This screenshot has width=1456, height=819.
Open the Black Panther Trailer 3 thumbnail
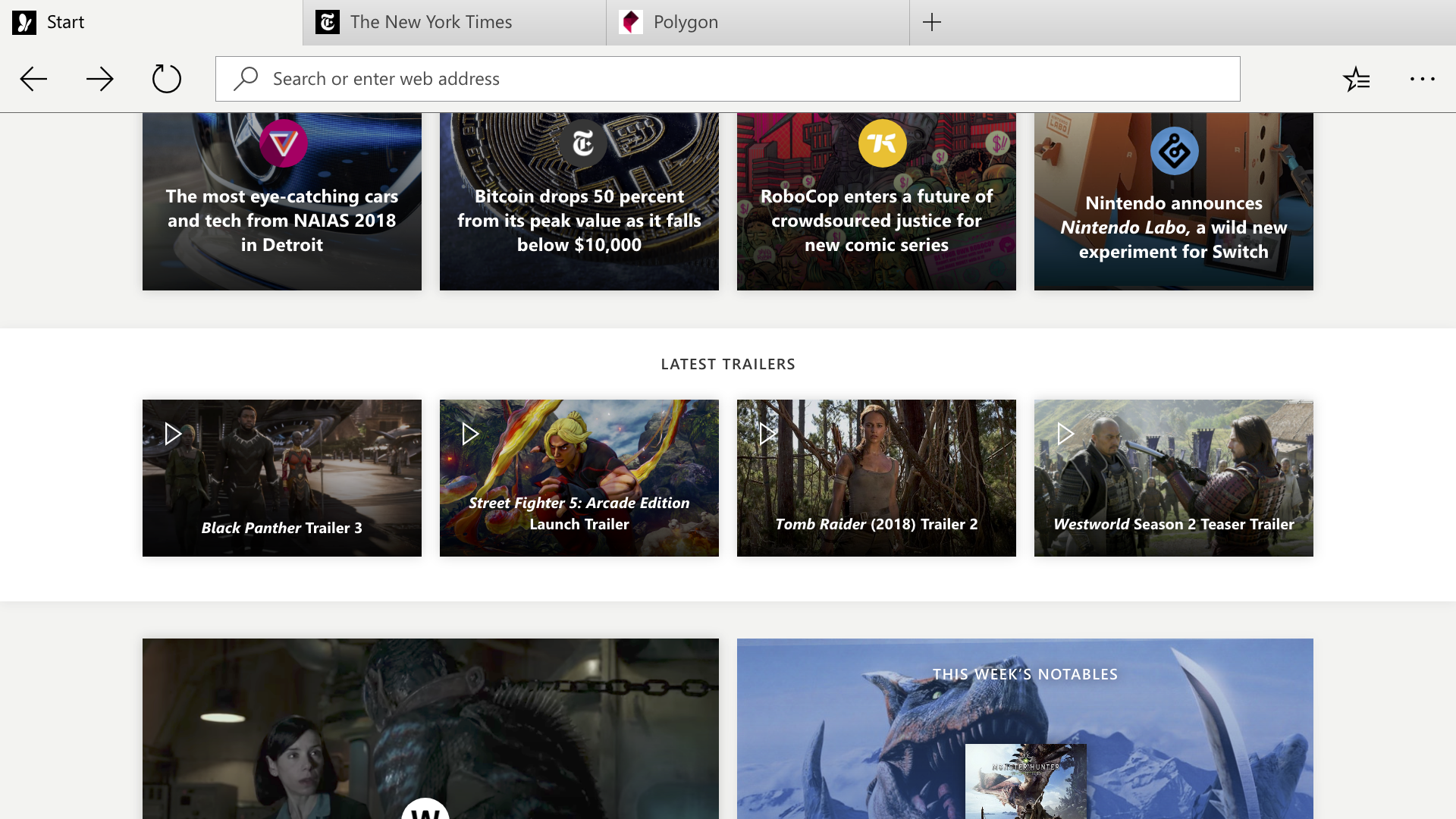(x=282, y=478)
